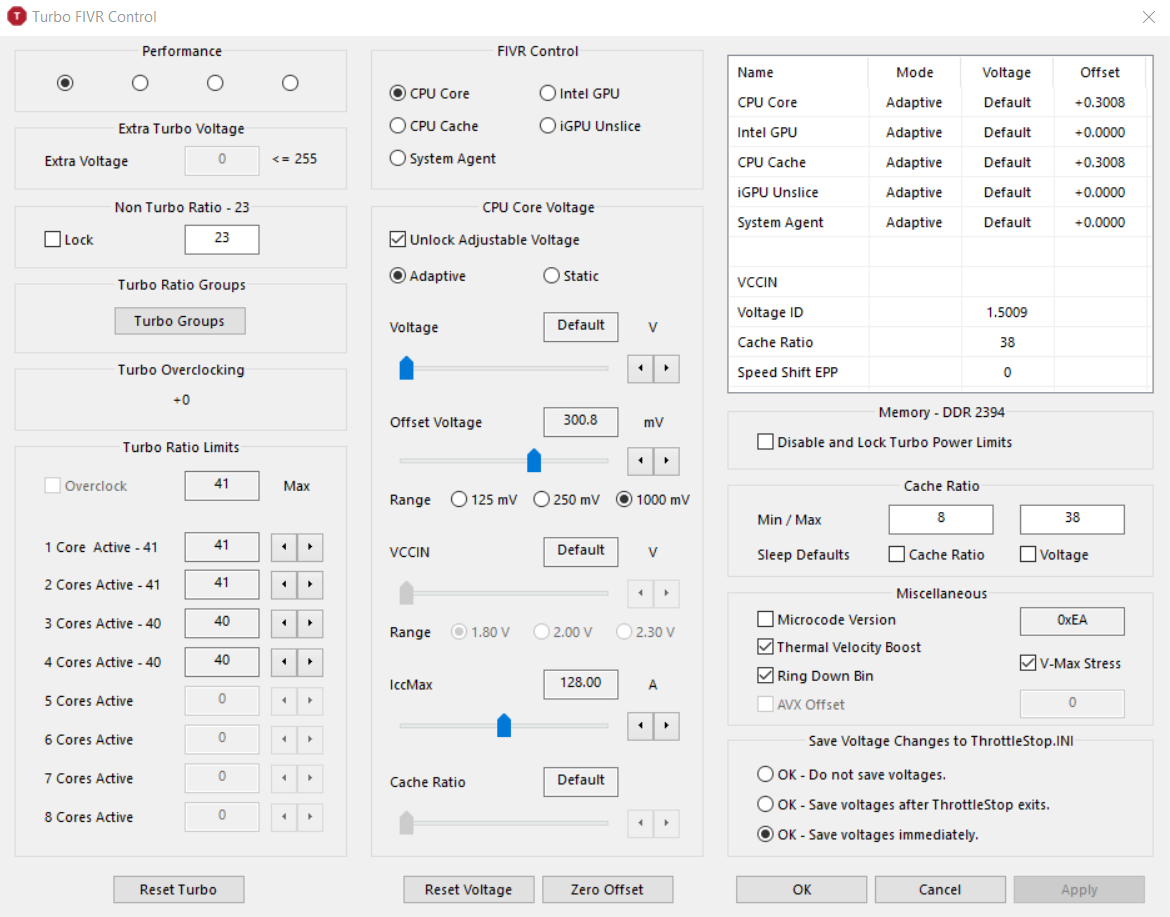Click the right arrow beside the Offset Voltage slider

click(x=666, y=461)
